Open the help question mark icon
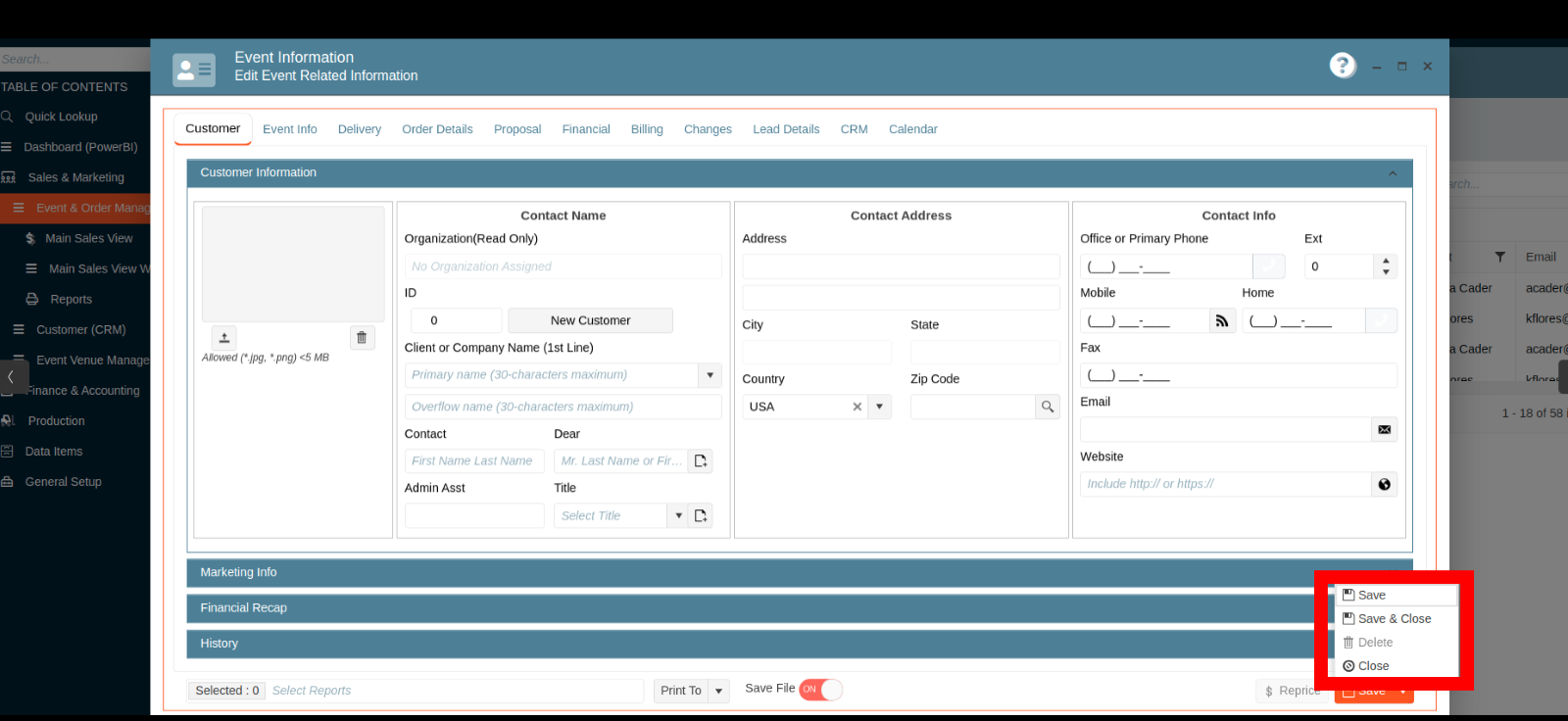 (x=1343, y=65)
